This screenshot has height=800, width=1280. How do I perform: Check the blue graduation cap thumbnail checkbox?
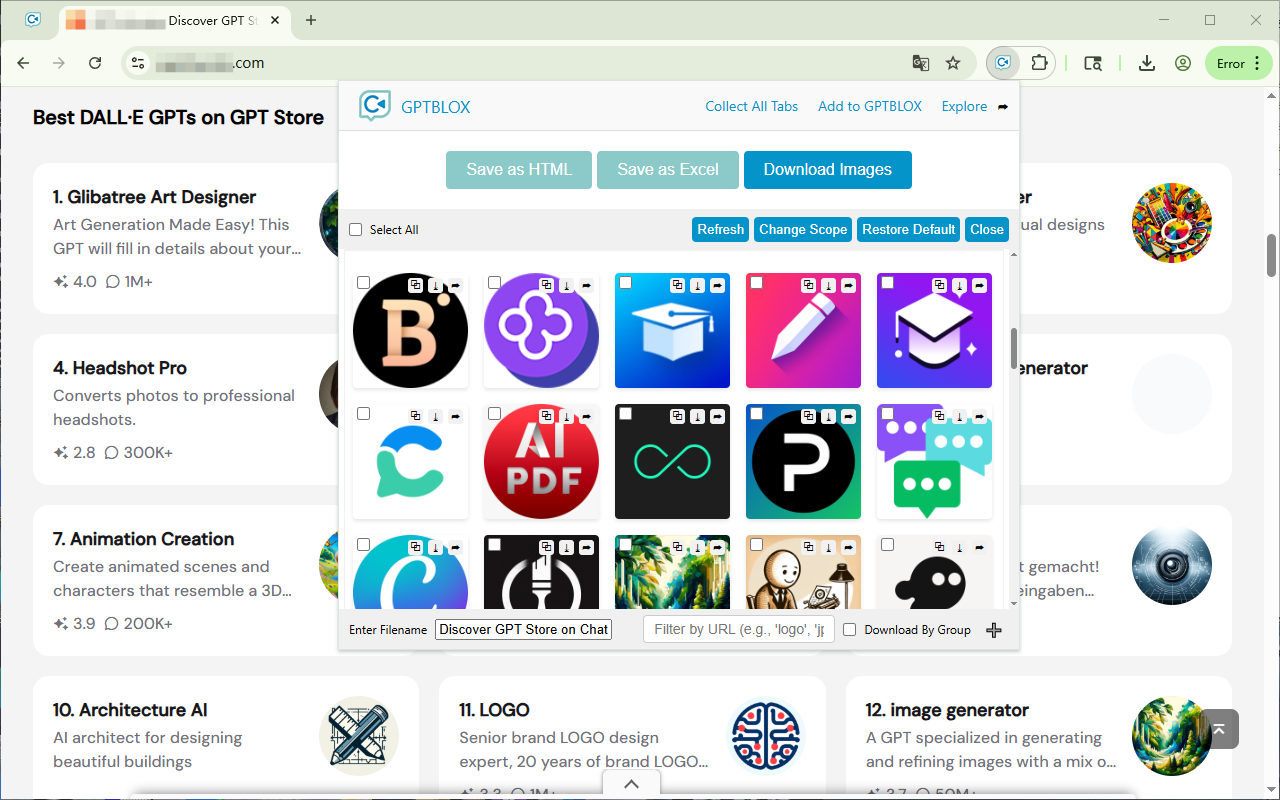[626, 281]
